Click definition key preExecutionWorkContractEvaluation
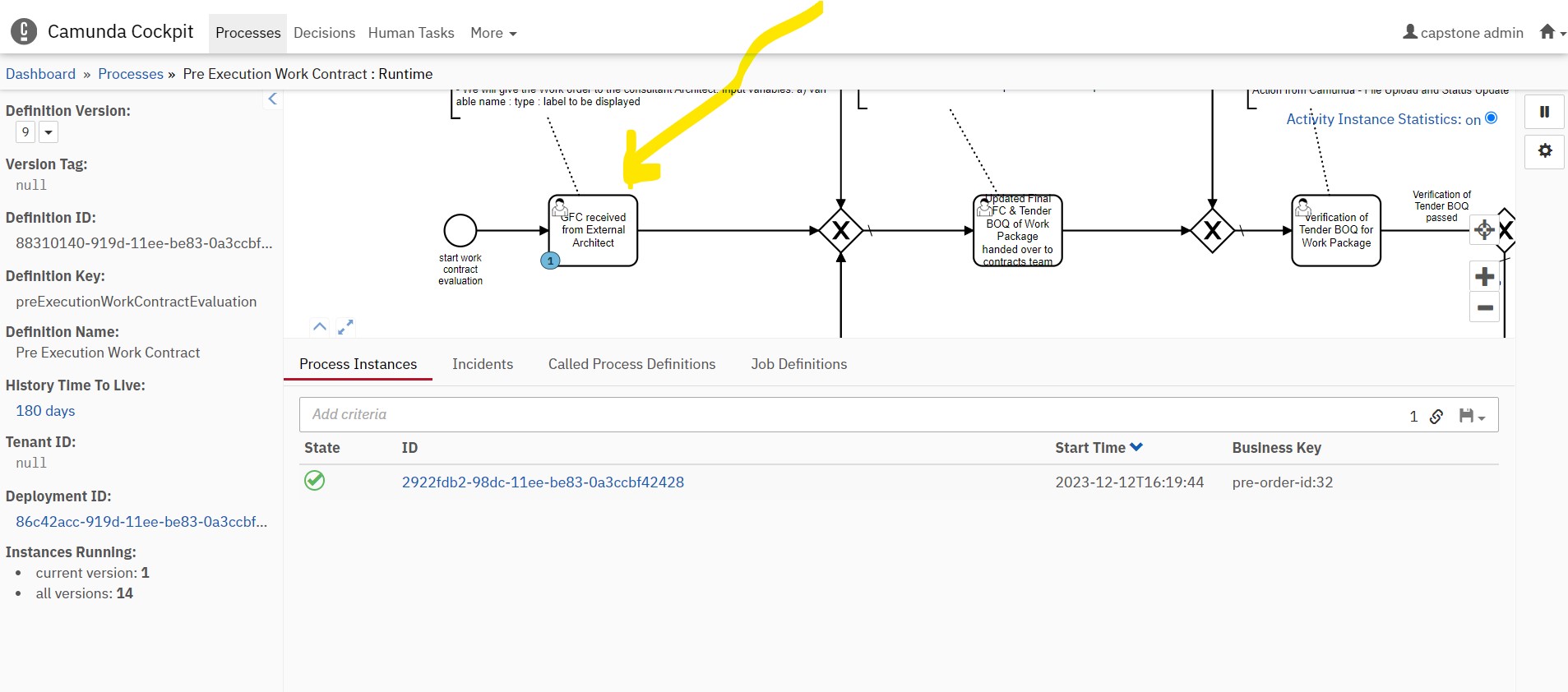 coord(136,302)
